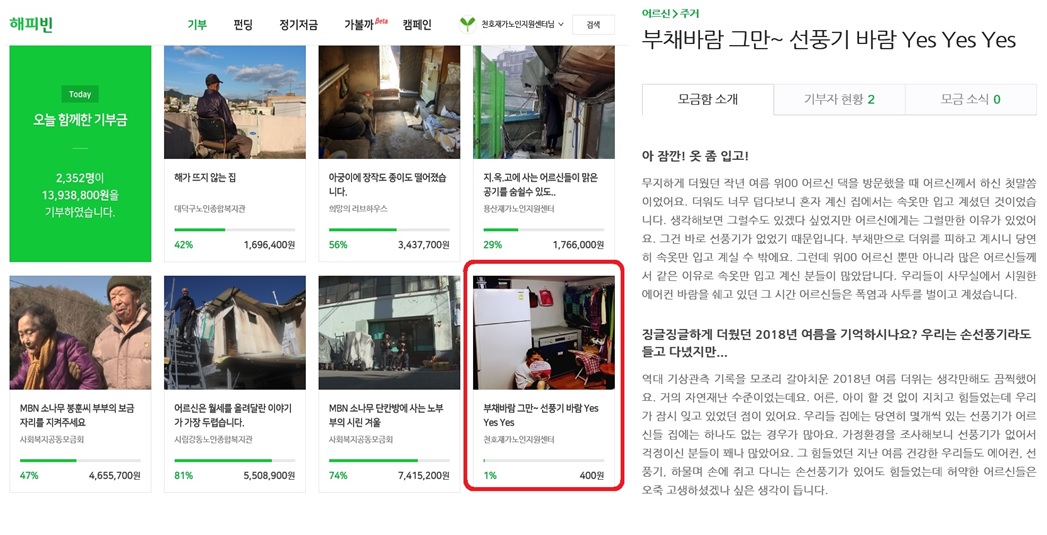Open the MBN 소나무 봉훈씨 부부 campaign title
The height and width of the screenshot is (535, 1047).
(77, 415)
